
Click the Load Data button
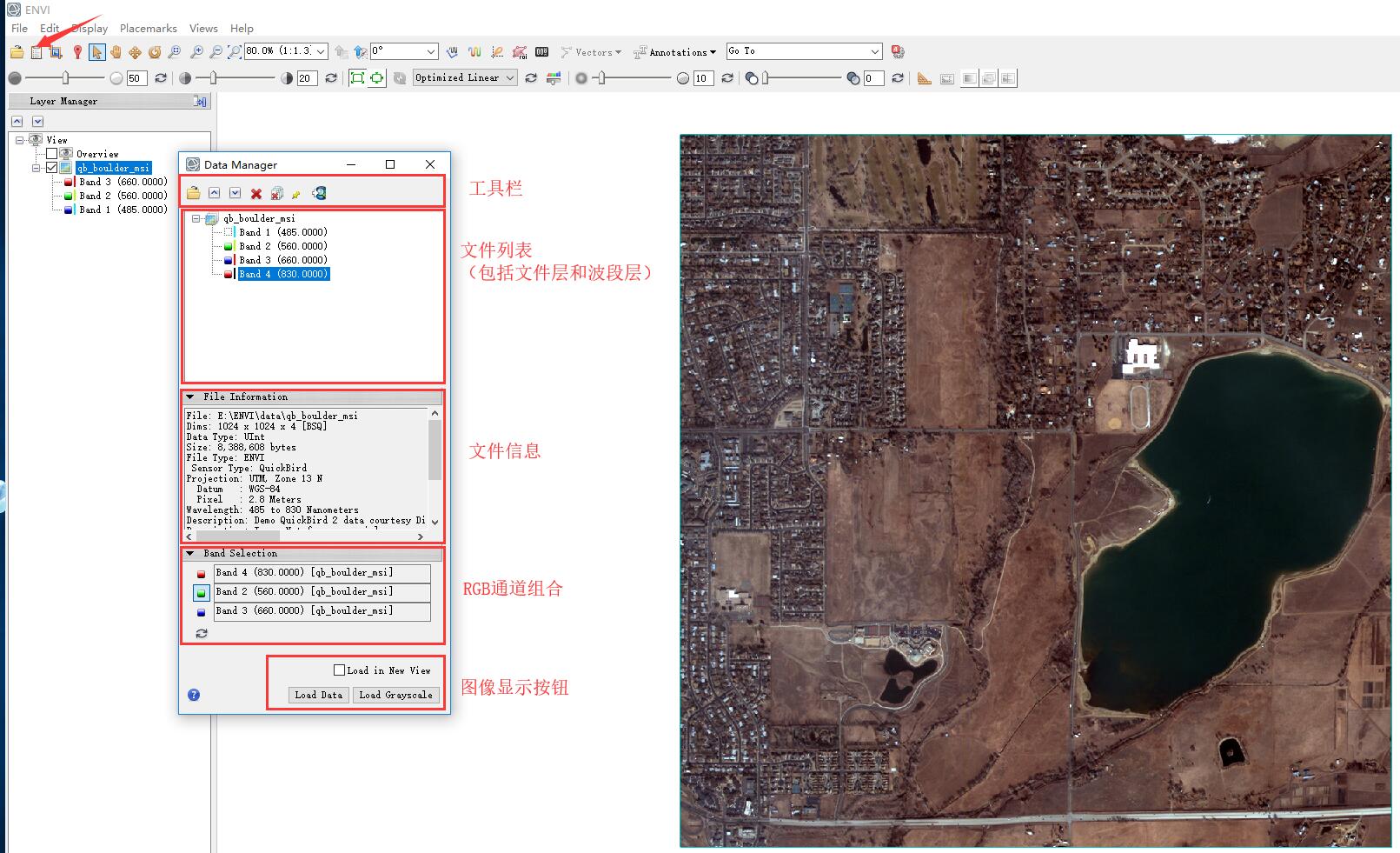pos(317,695)
